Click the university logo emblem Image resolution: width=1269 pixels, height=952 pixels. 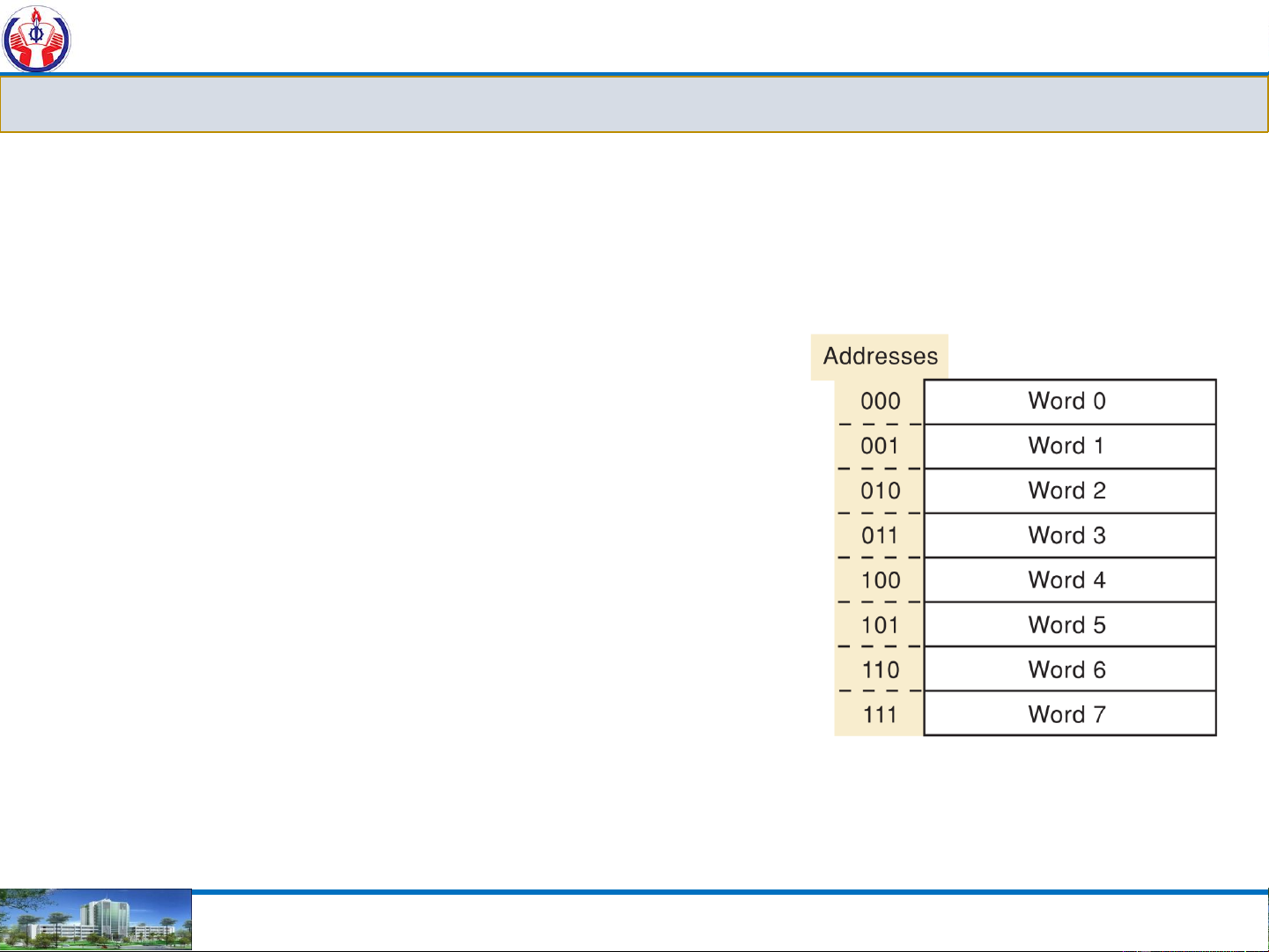point(36,39)
